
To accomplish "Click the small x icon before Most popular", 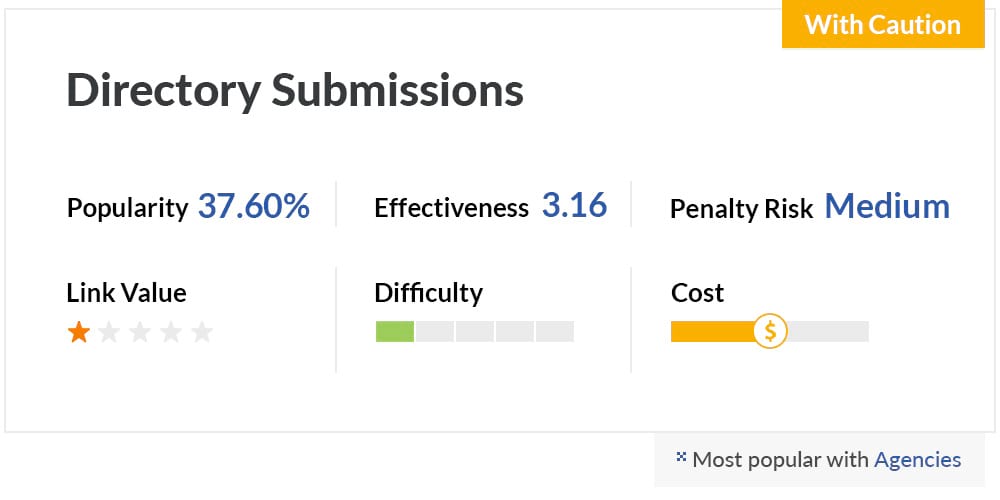I will (x=680, y=457).
